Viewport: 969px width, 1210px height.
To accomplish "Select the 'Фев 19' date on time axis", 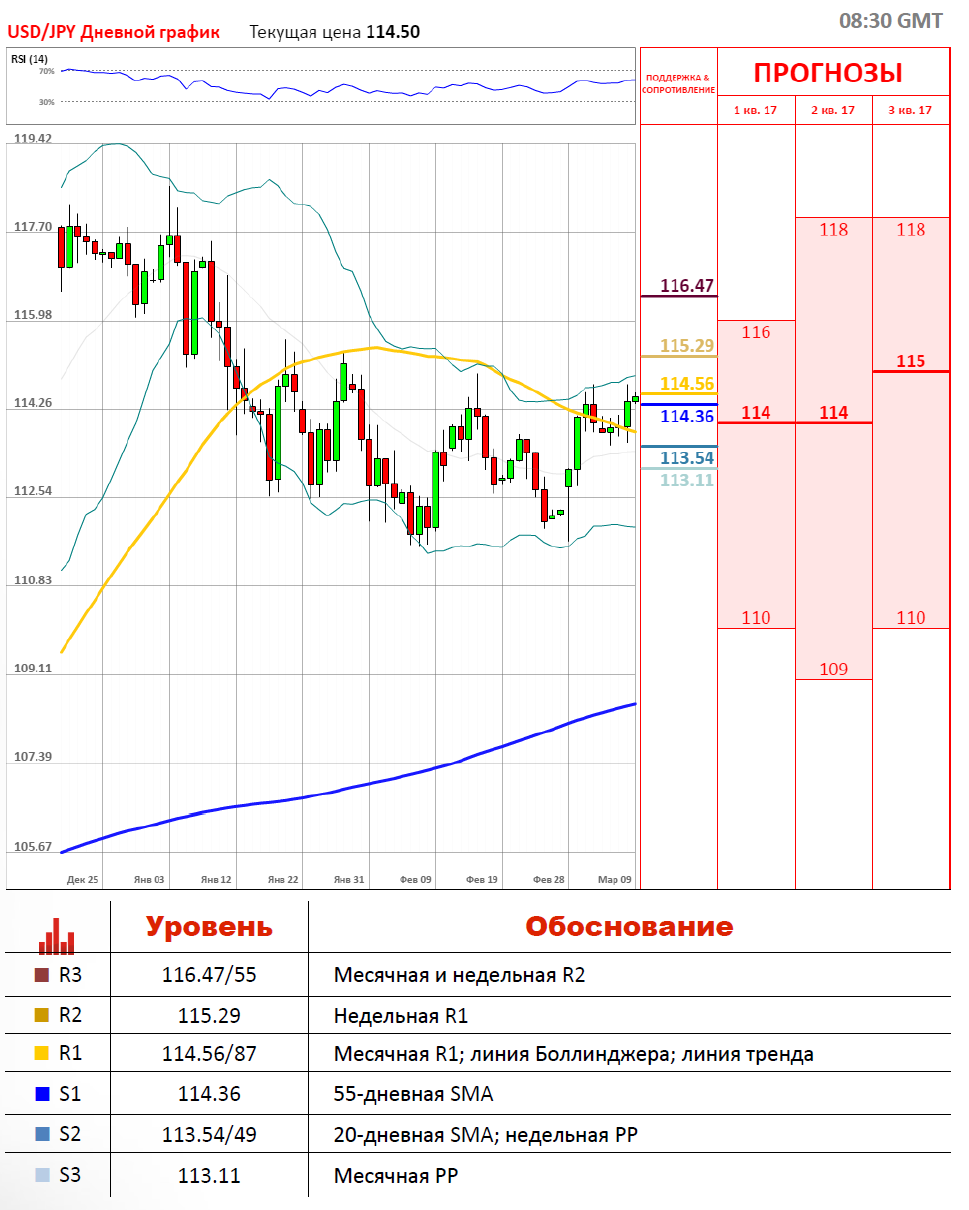I will (482, 880).
